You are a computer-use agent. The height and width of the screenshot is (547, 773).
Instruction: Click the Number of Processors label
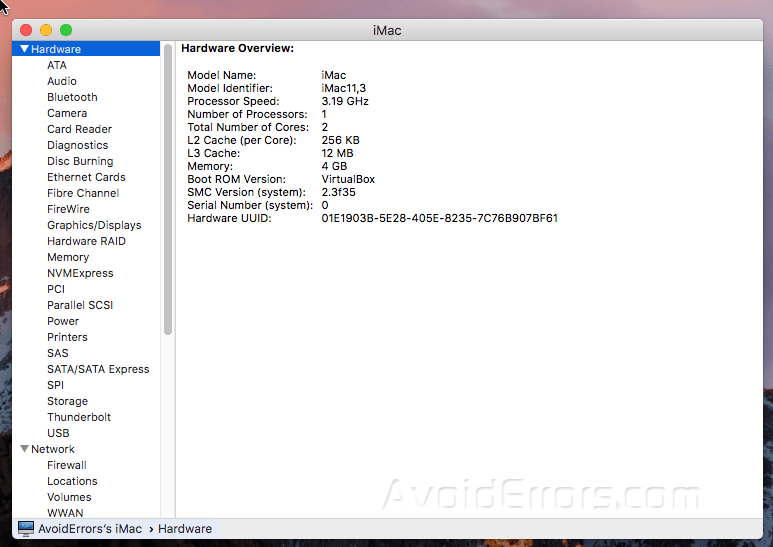pos(247,114)
